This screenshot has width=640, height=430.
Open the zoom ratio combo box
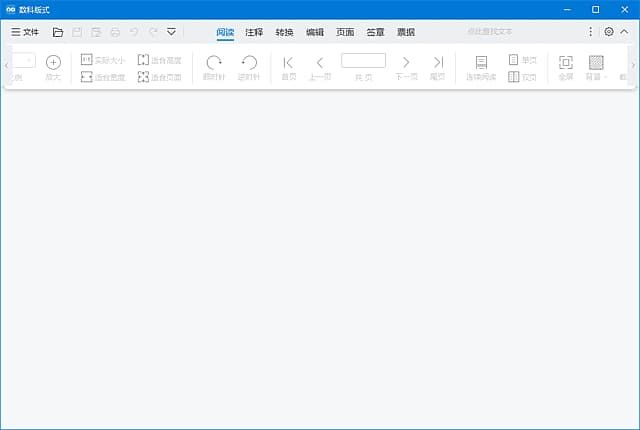24,61
